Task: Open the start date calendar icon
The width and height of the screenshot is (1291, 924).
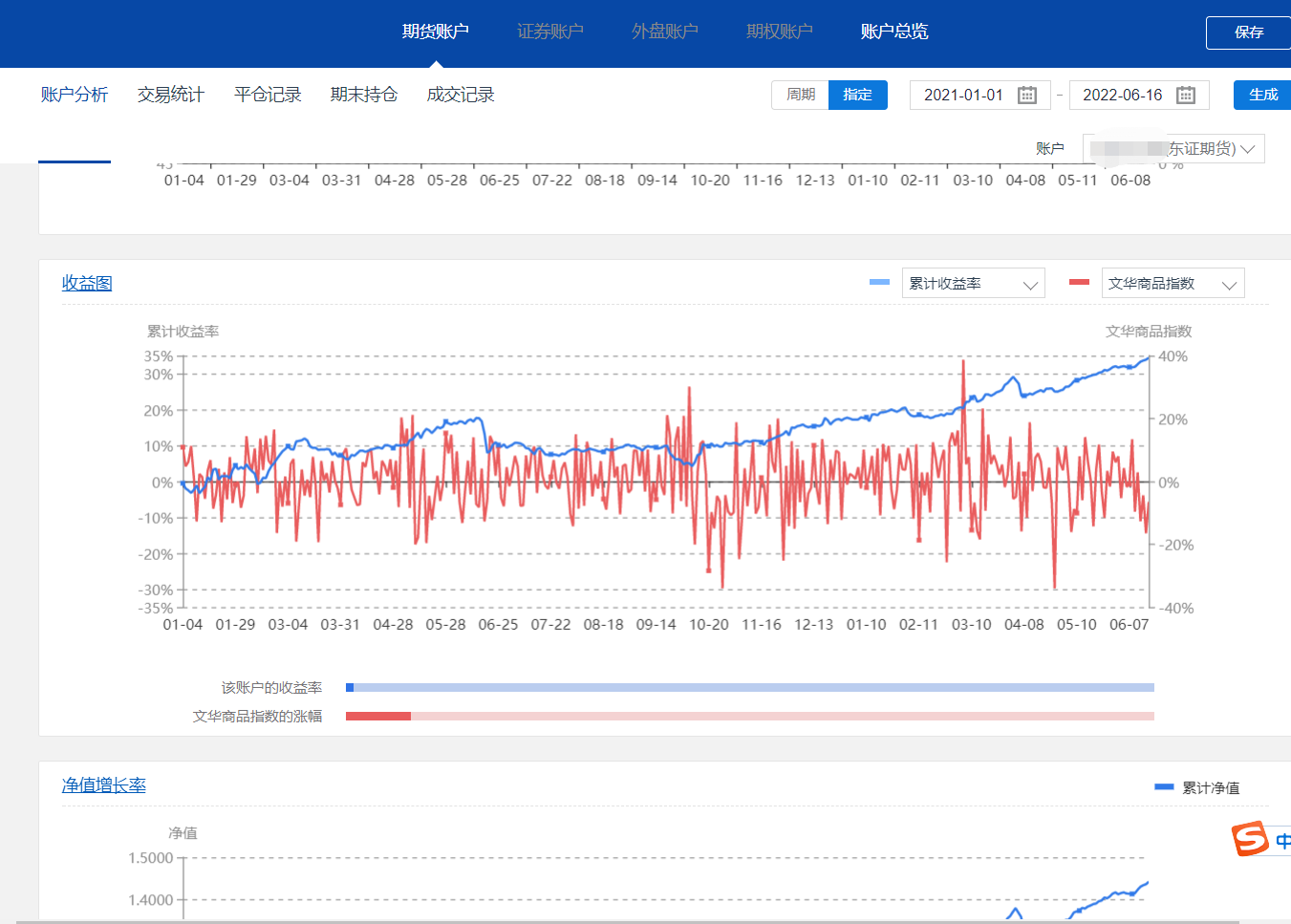Action: point(1027,95)
